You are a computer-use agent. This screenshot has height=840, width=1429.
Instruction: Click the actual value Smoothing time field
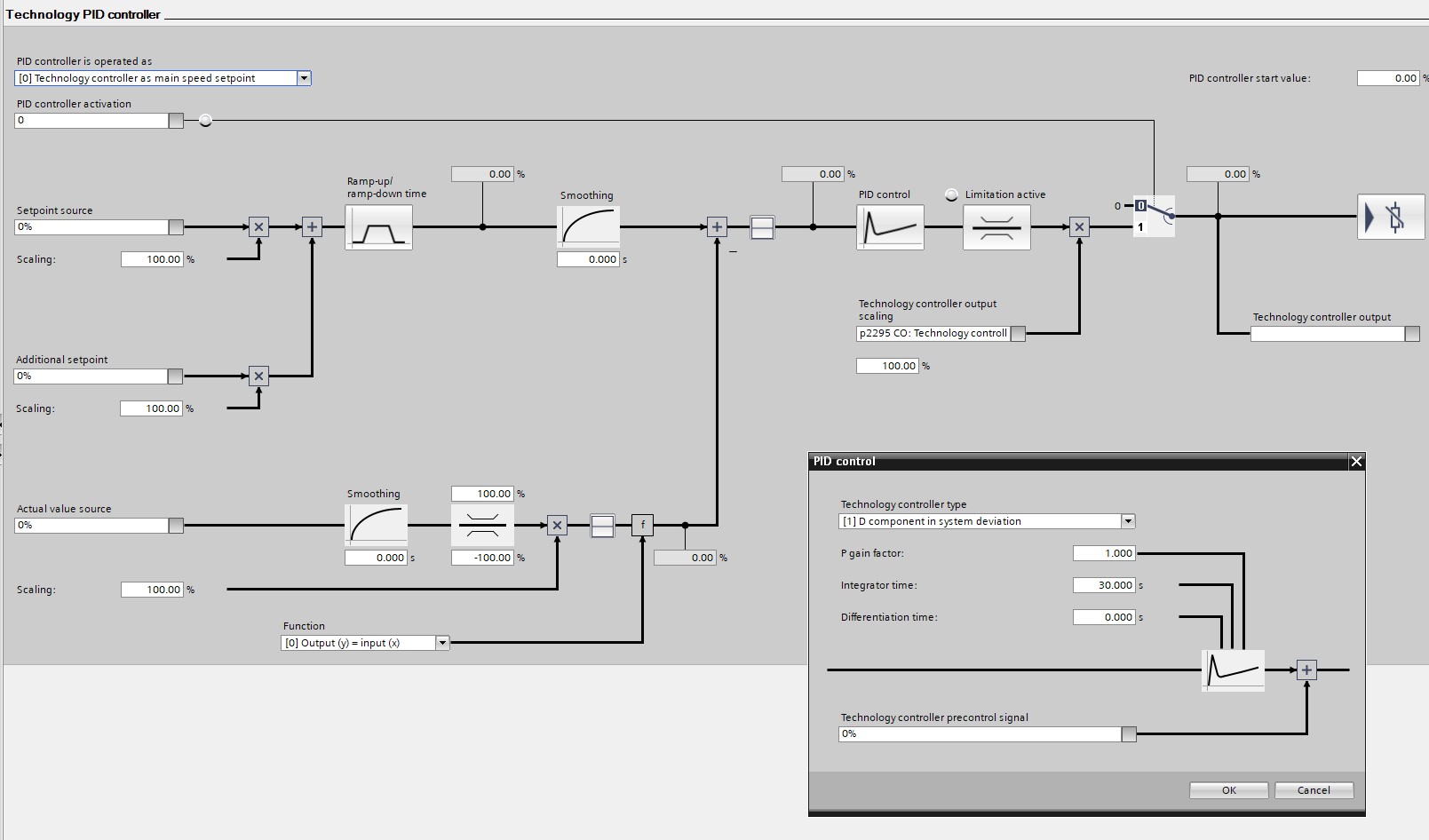(x=376, y=558)
